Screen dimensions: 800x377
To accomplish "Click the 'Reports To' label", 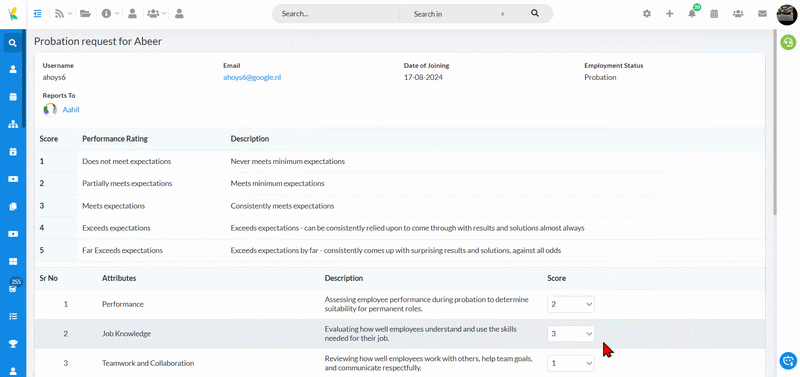I will (59, 95).
